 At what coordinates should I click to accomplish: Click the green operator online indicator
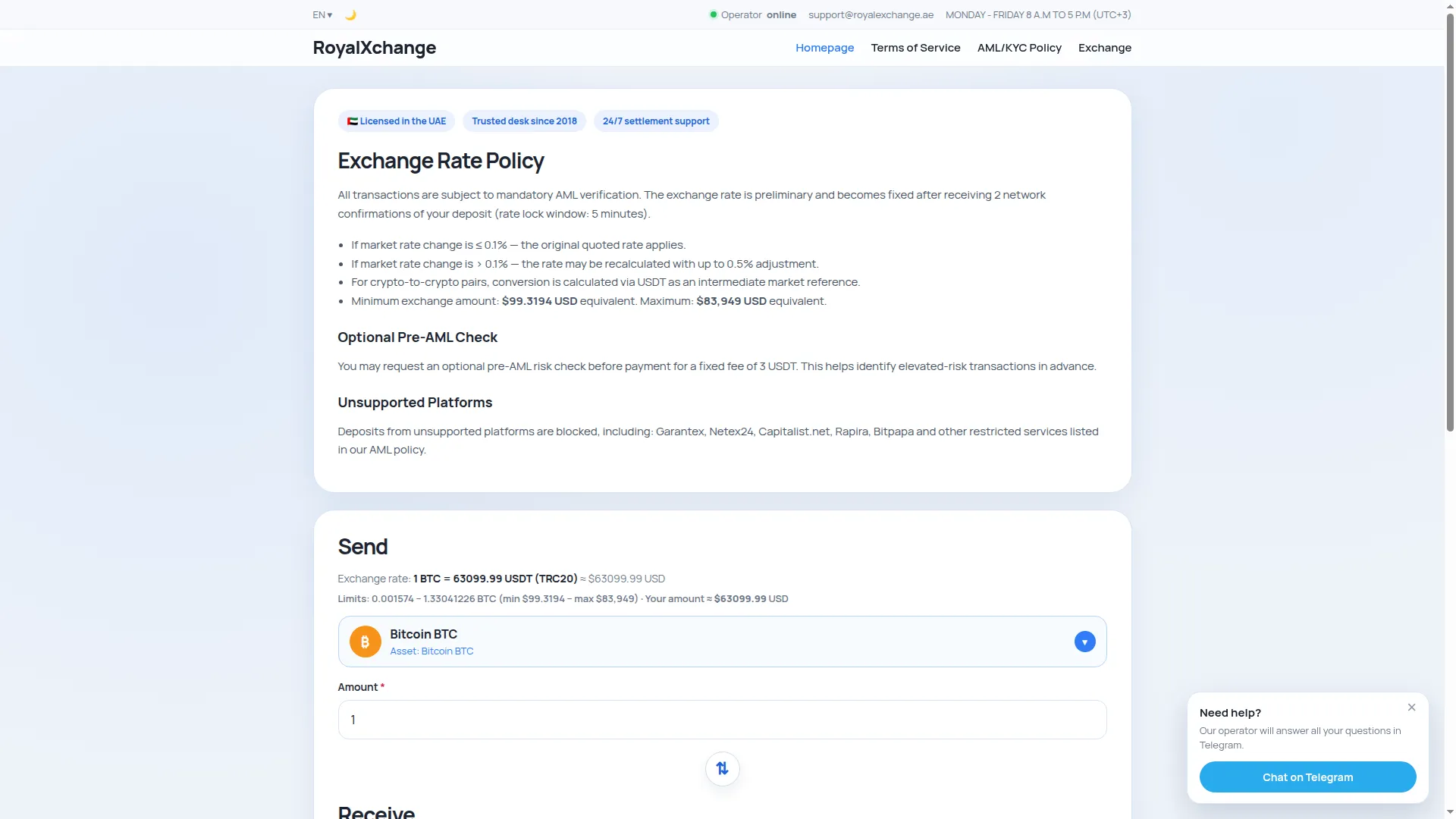pos(713,14)
